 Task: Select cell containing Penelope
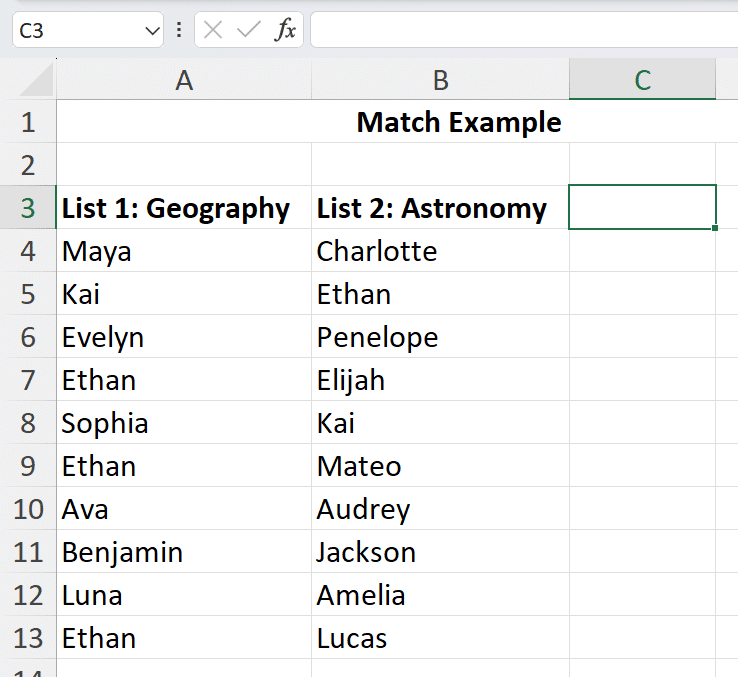coord(440,337)
